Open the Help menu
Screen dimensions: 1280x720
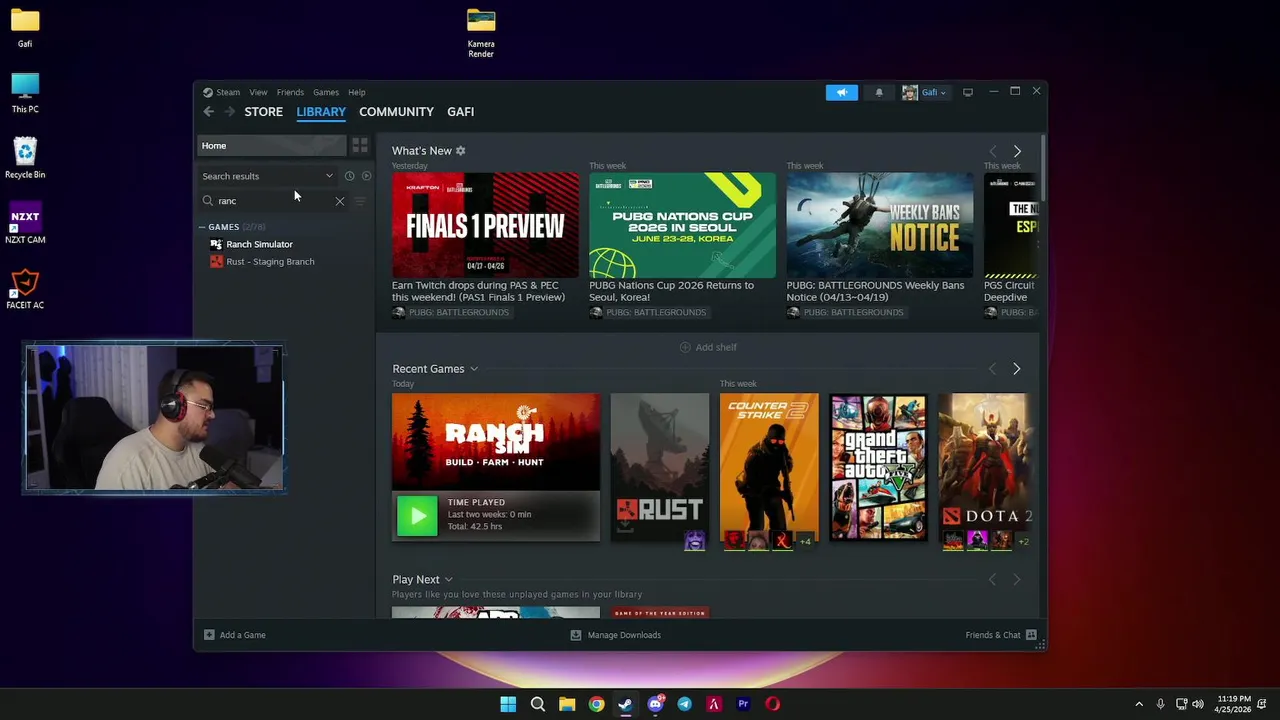[357, 92]
